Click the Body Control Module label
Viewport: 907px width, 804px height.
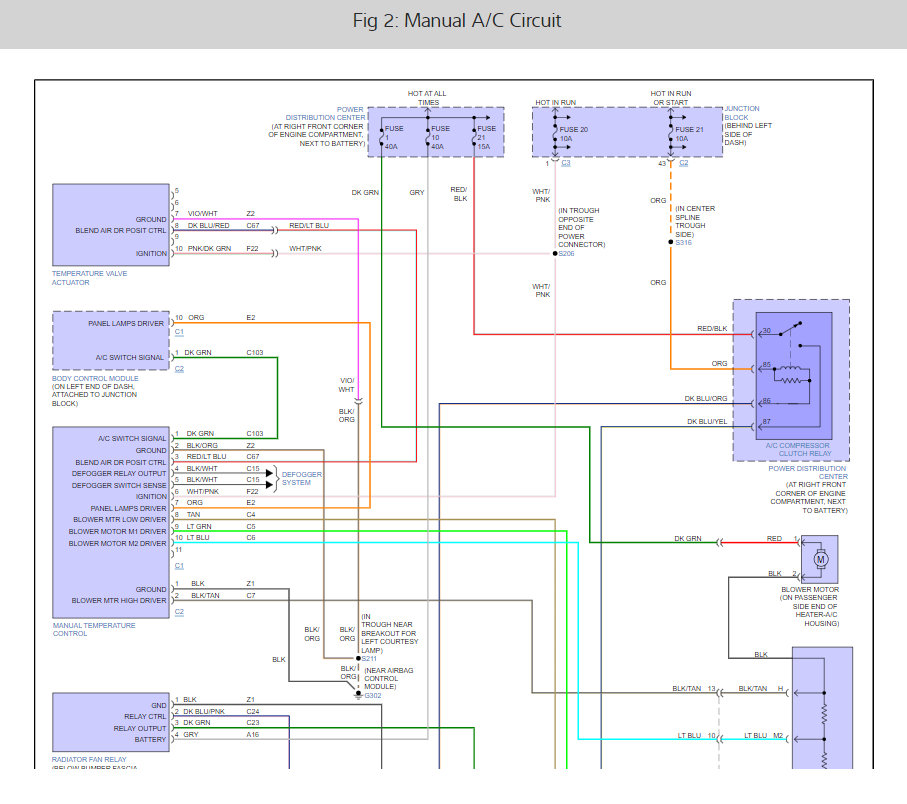[x=95, y=378]
